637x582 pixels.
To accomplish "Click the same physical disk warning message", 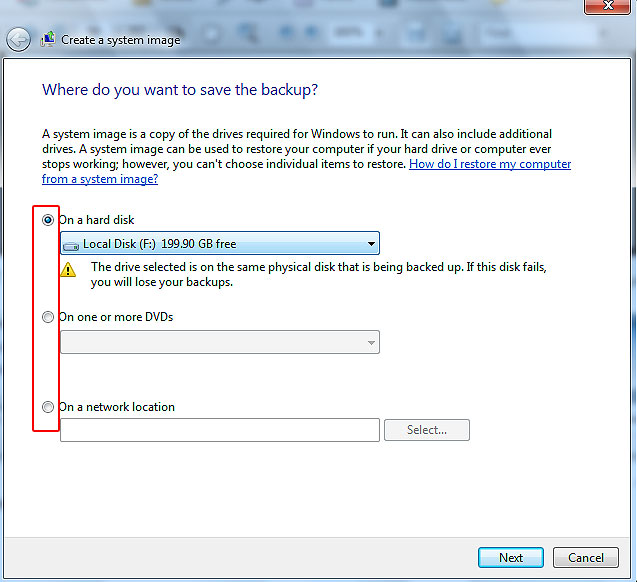I will click(318, 275).
